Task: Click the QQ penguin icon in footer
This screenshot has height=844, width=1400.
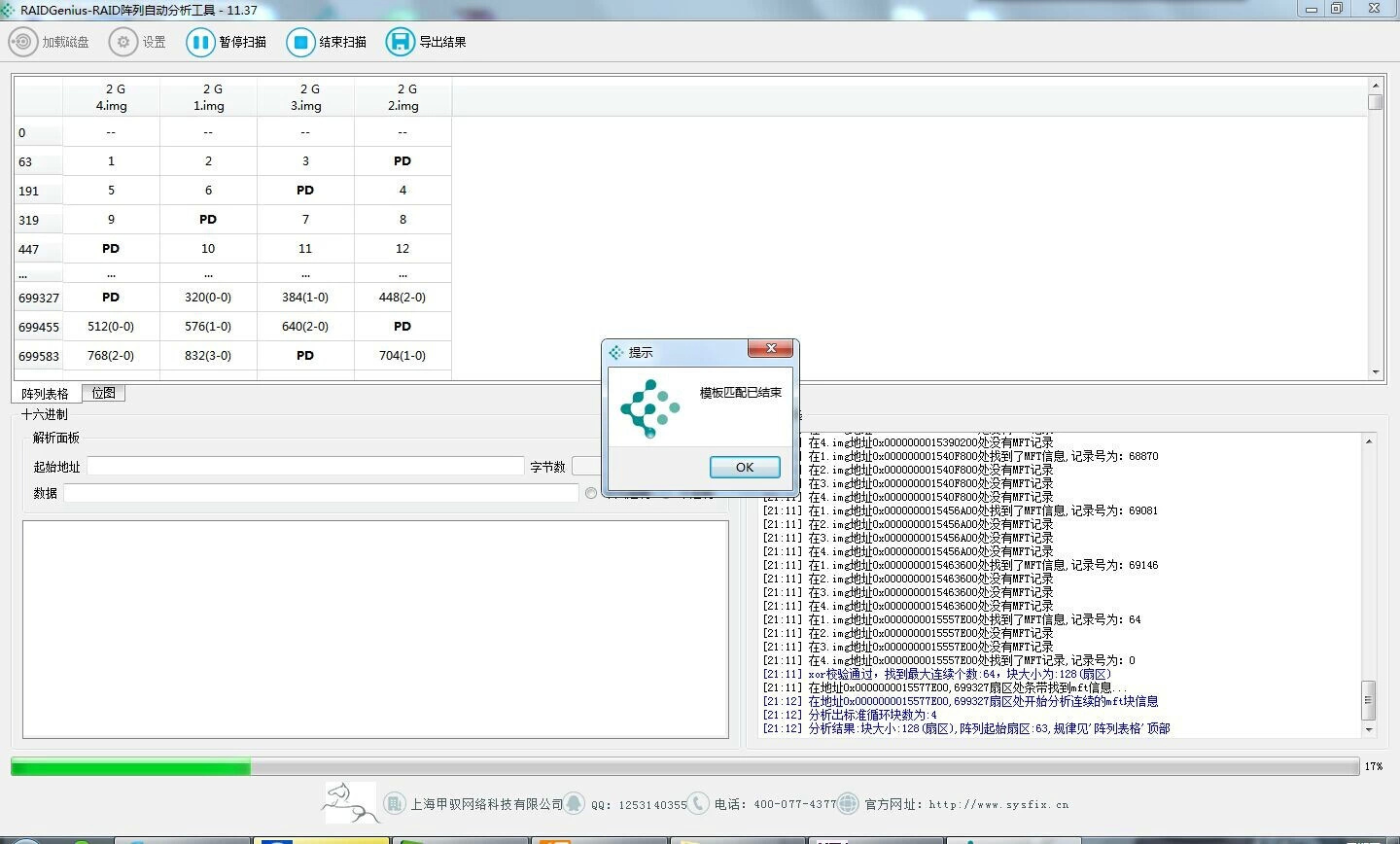Action: pos(575,803)
